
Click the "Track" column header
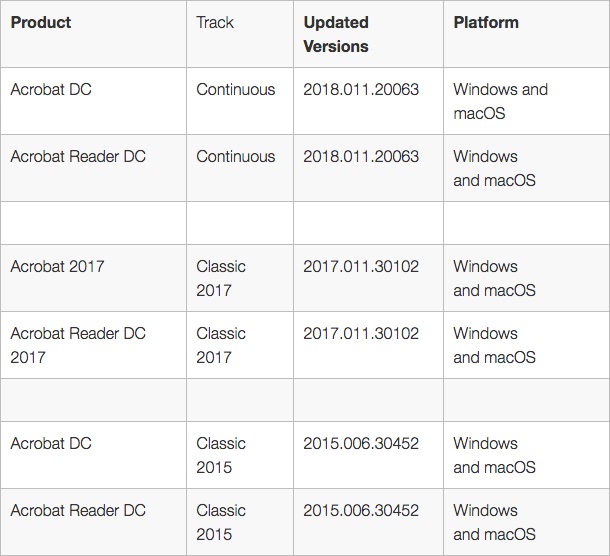coord(215,22)
